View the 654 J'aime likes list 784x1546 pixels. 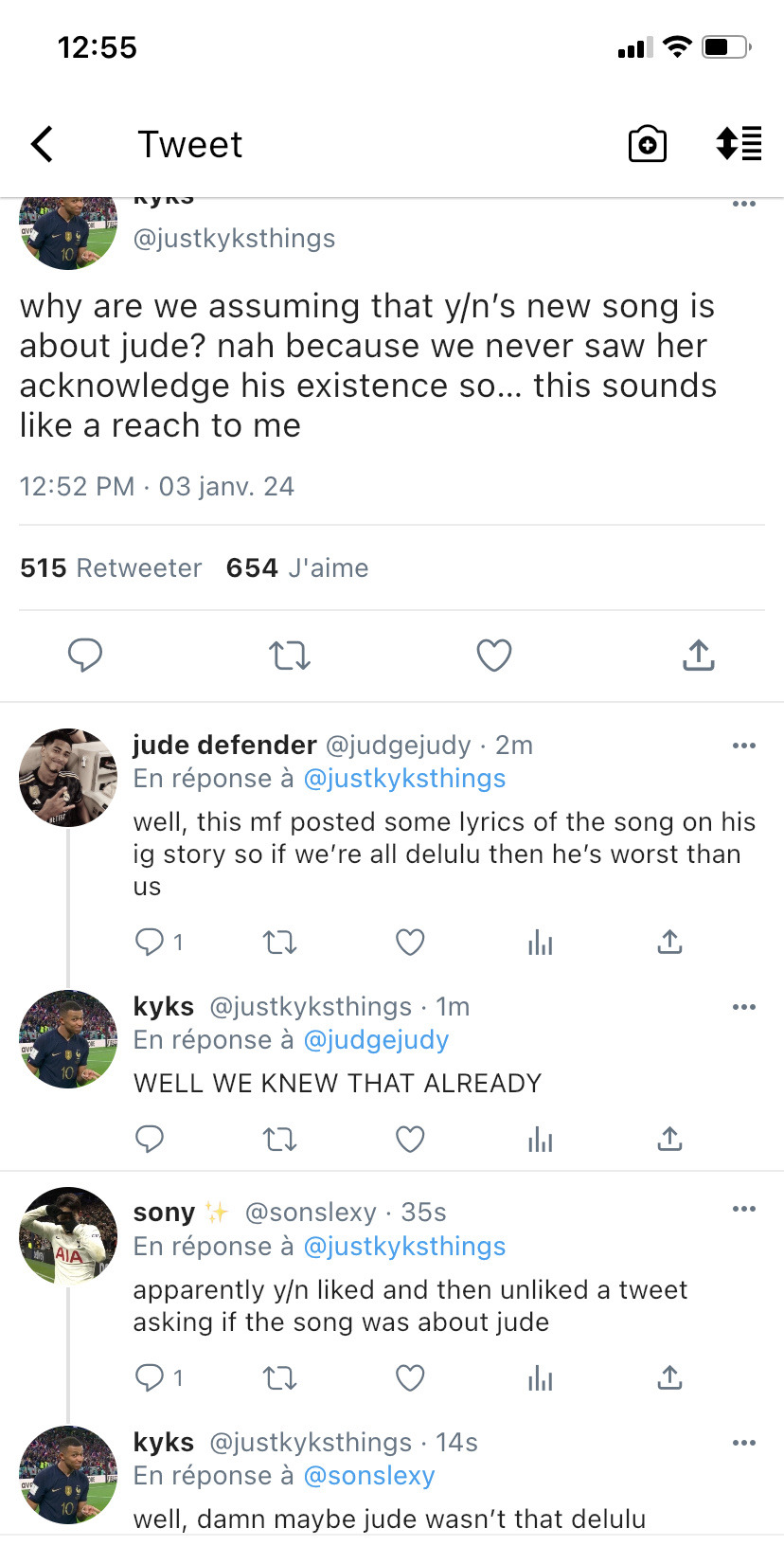point(297,568)
